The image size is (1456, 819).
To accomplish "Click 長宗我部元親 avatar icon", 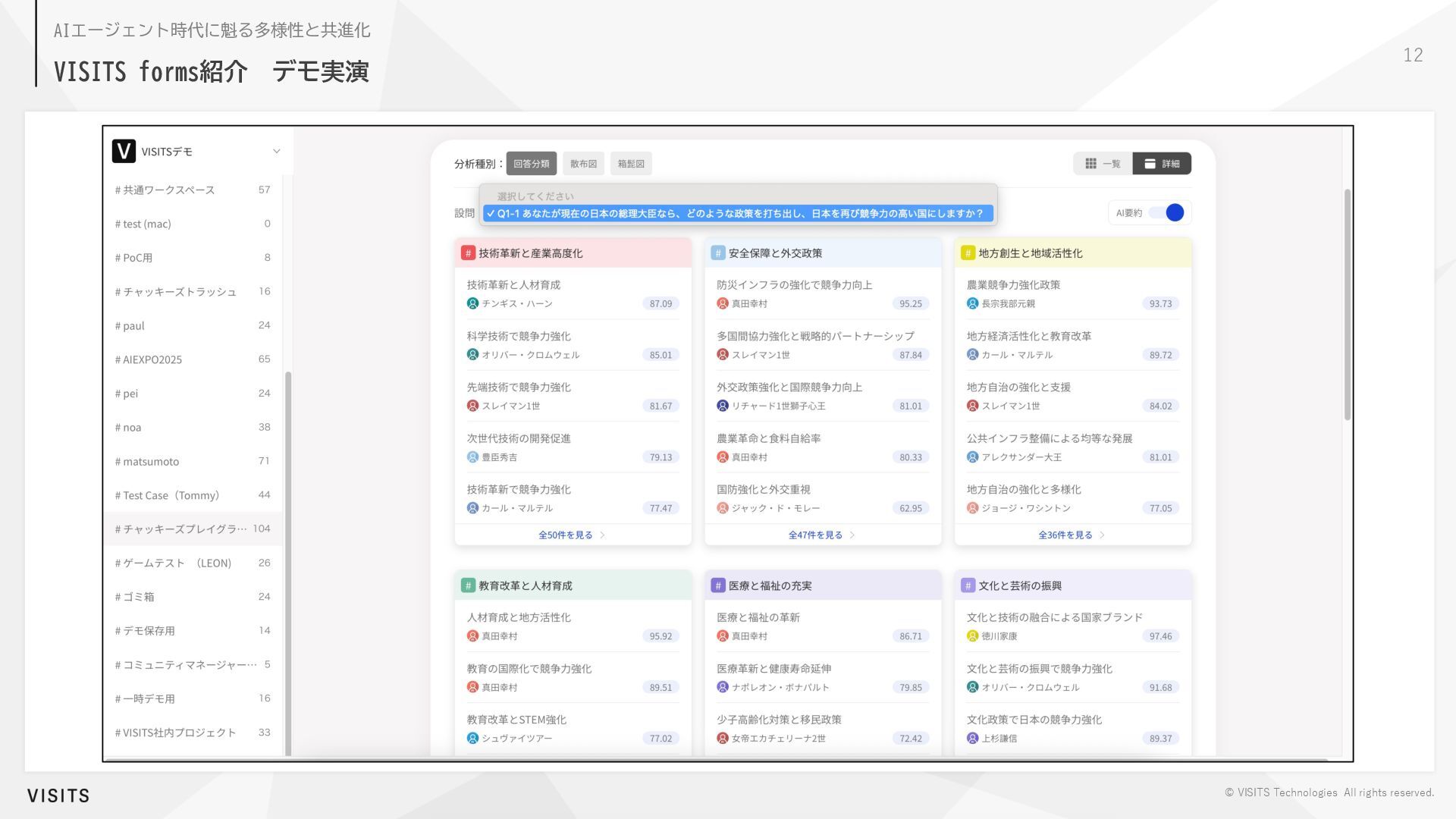I will tap(972, 303).
